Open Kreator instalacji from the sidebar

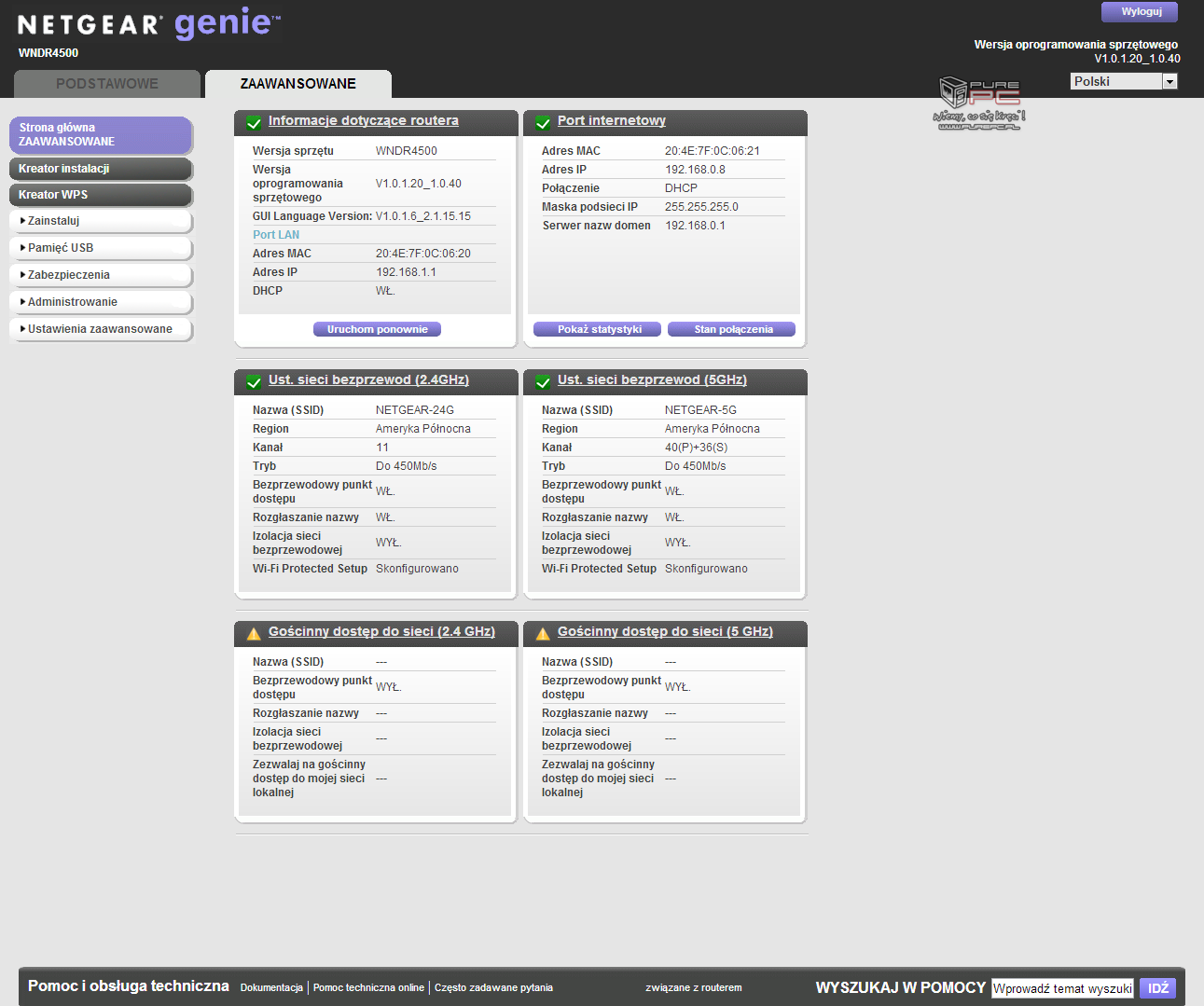click(101, 169)
